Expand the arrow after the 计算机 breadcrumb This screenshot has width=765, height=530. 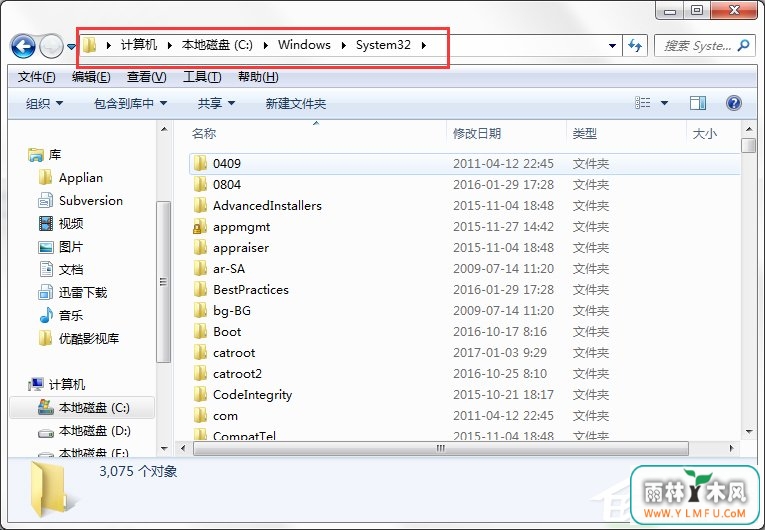point(169,45)
